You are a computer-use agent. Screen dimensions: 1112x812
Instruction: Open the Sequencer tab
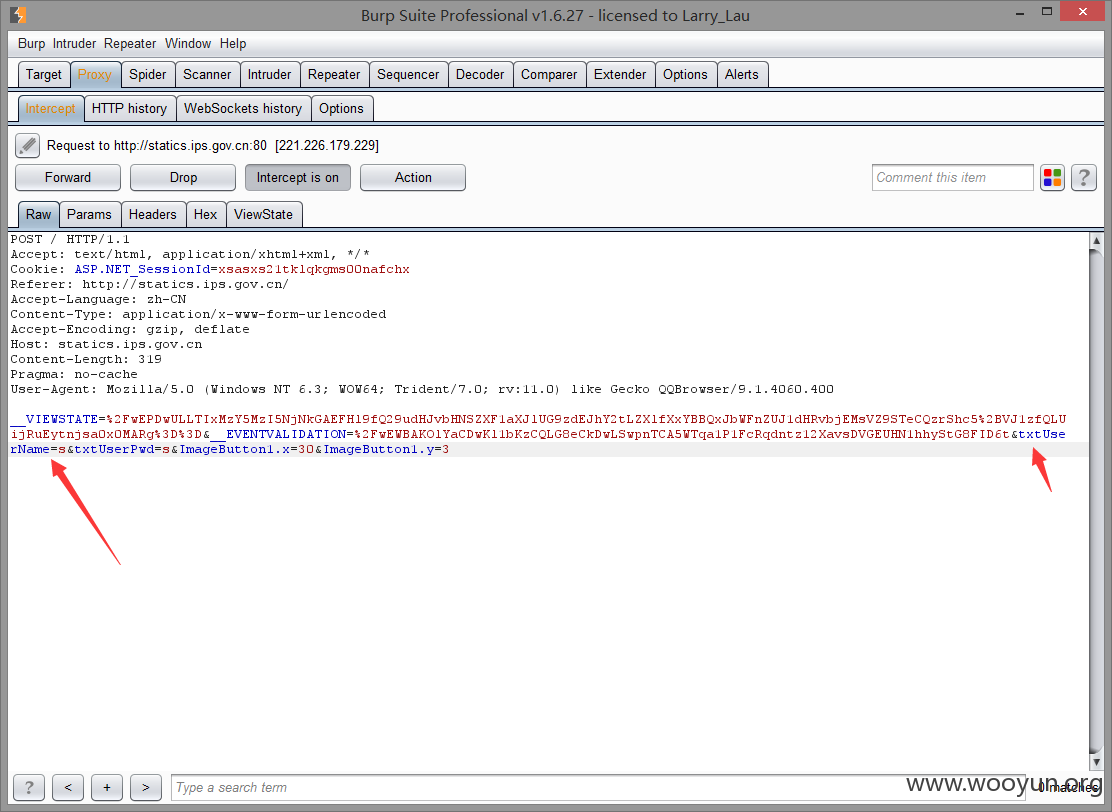tap(408, 74)
